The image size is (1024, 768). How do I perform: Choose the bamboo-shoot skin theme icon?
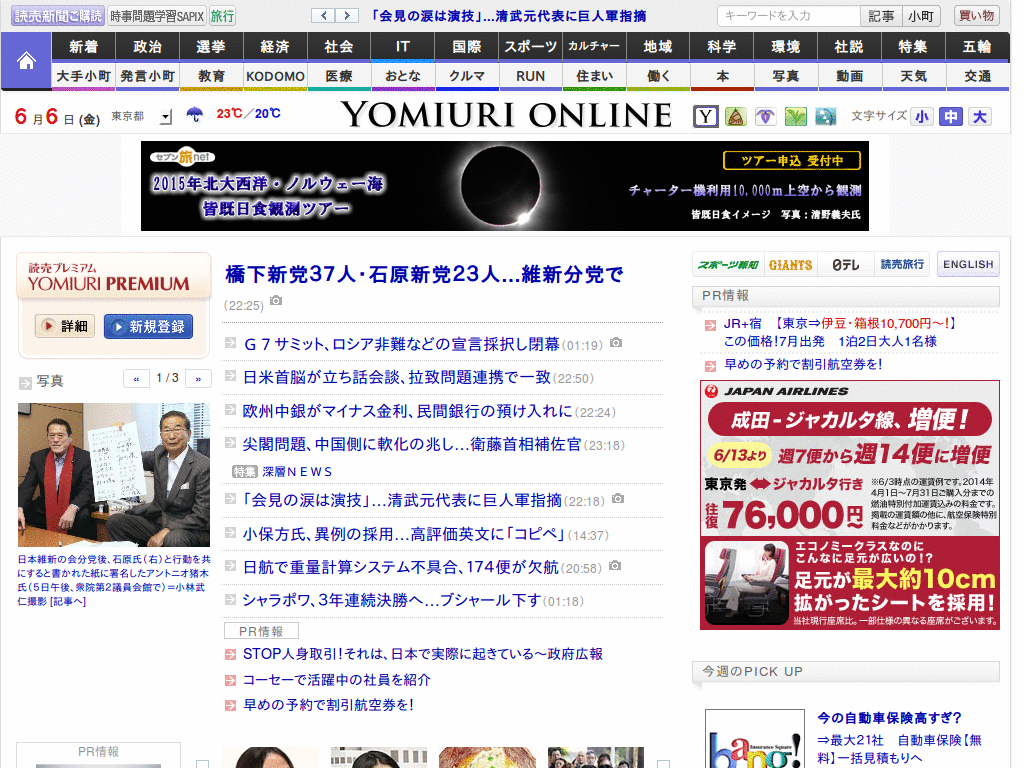click(736, 116)
